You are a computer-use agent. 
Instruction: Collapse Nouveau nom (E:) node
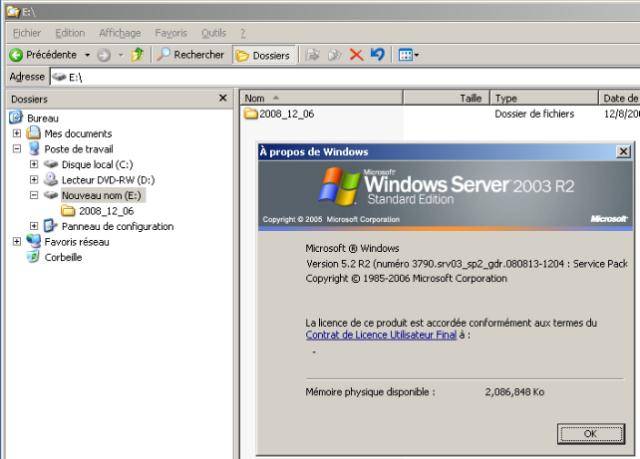[34, 195]
